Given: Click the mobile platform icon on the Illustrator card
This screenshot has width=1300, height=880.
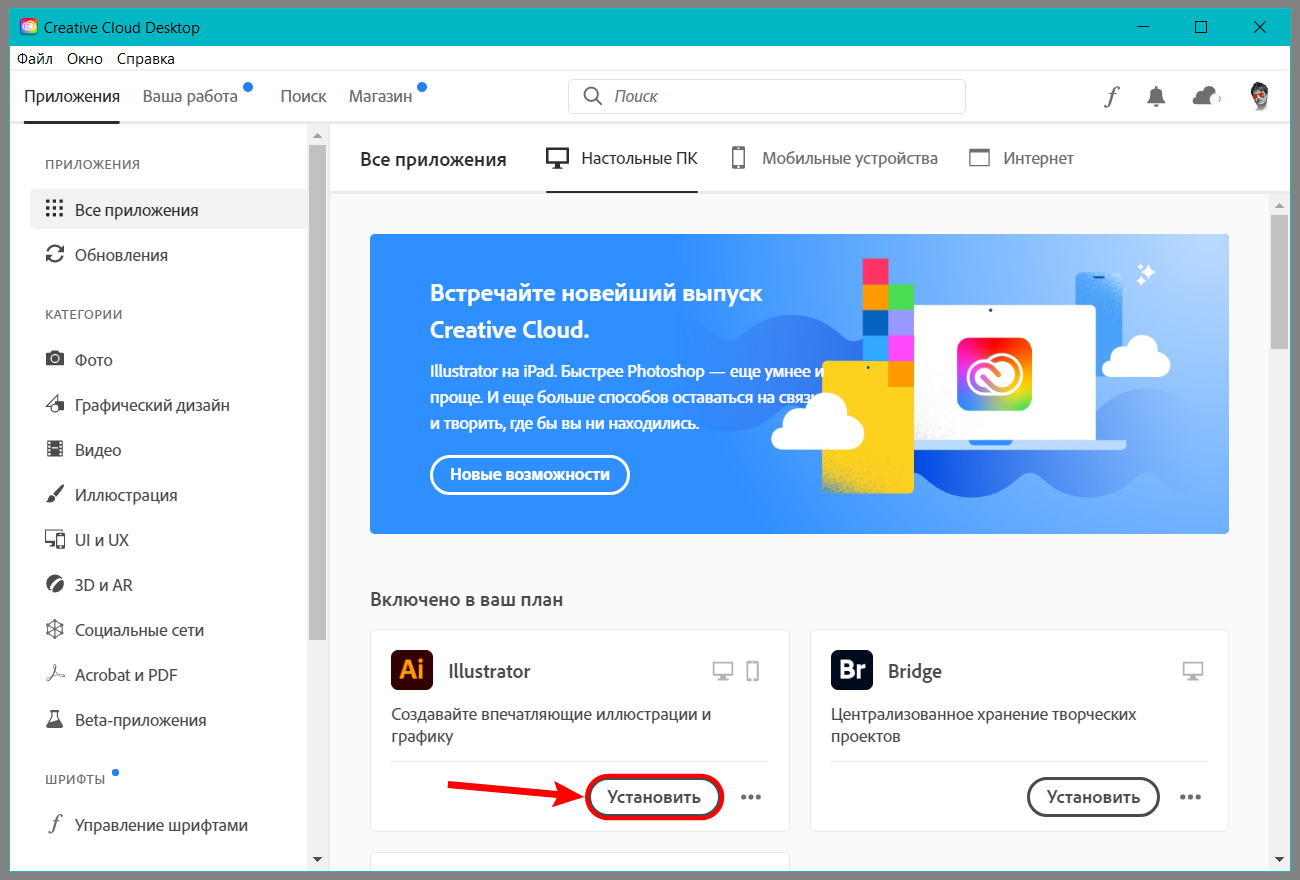Looking at the screenshot, I should click(753, 671).
